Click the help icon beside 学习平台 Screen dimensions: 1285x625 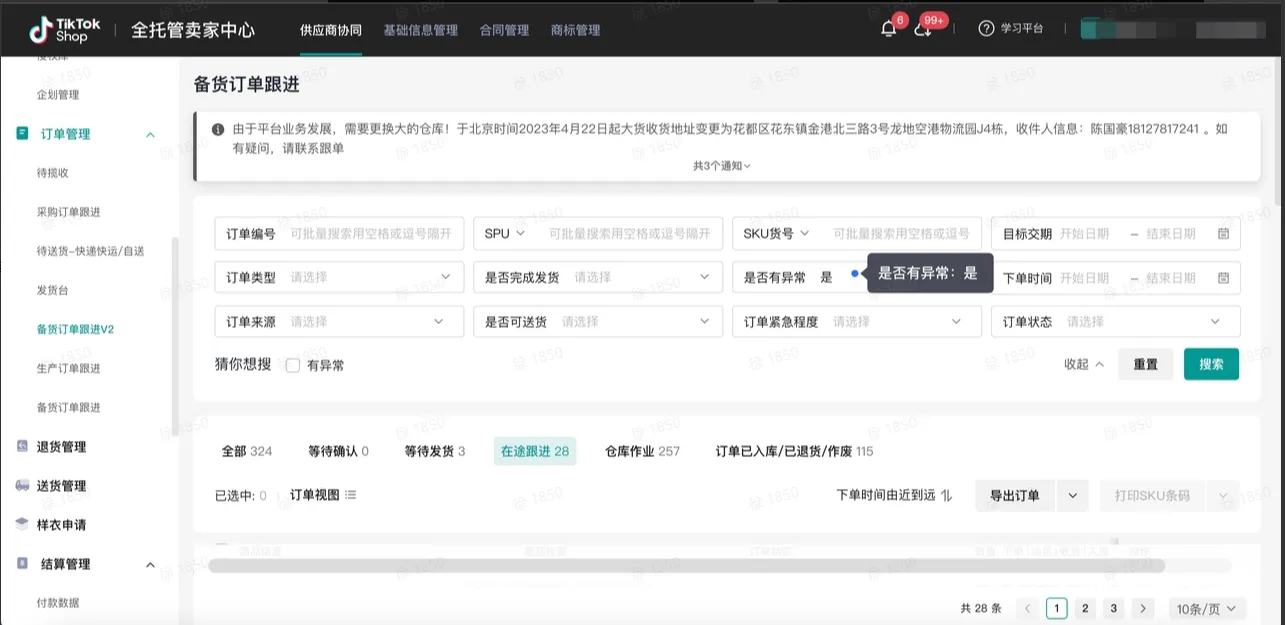986,28
